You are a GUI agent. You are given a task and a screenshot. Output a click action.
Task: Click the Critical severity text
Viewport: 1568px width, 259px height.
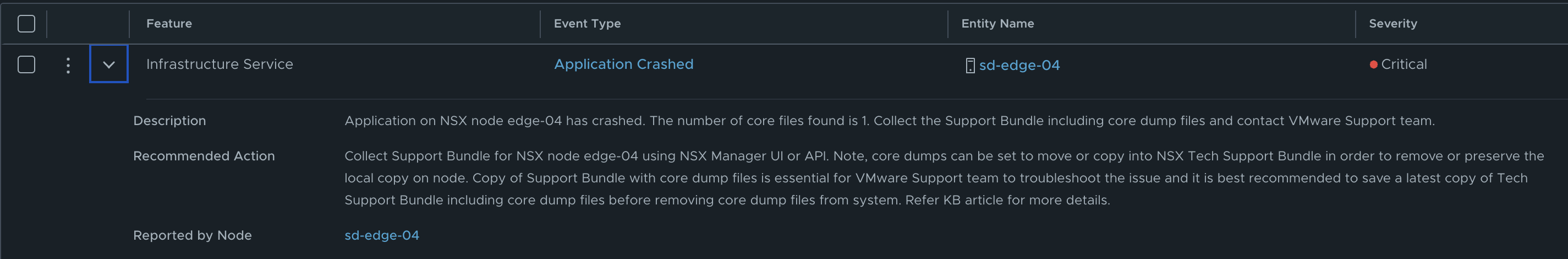tap(1403, 64)
